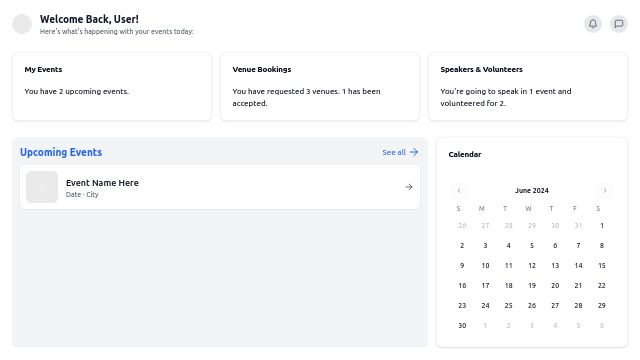Open the My Events card

coord(112,87)
